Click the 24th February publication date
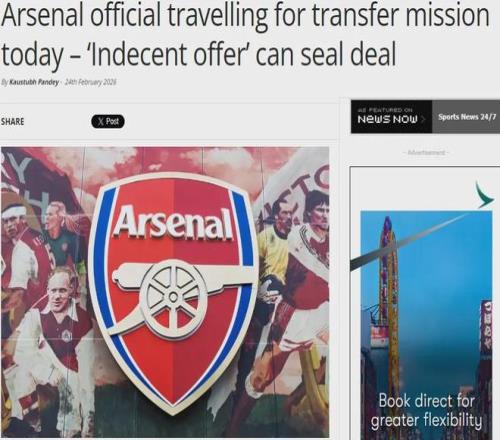 click(x=90, y=82)
